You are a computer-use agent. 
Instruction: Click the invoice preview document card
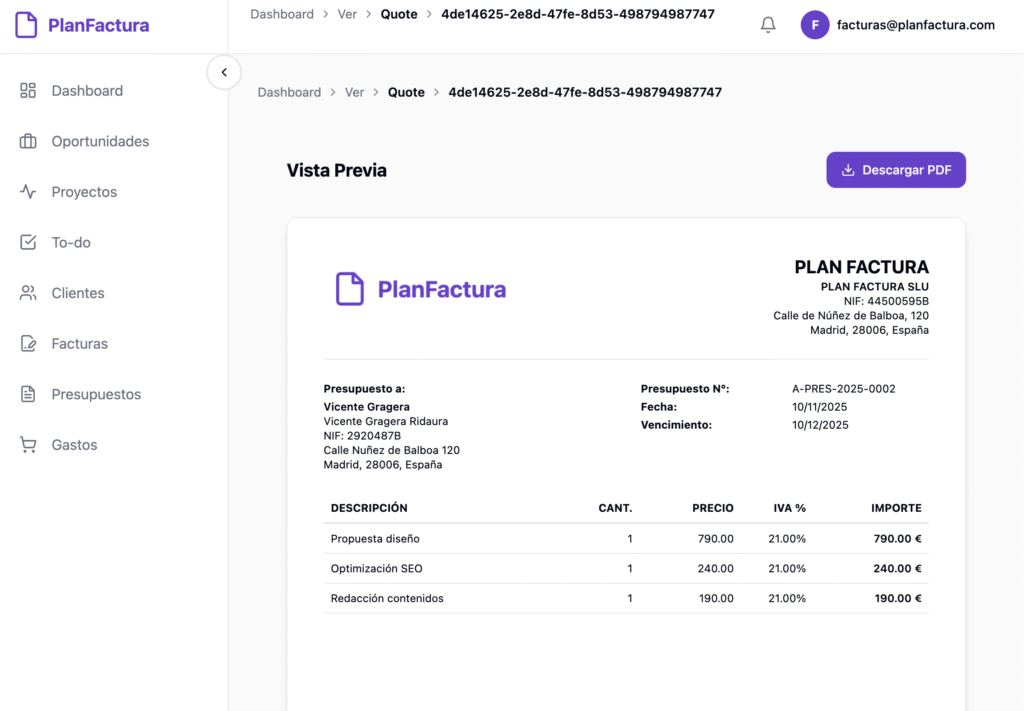(626, 460)
